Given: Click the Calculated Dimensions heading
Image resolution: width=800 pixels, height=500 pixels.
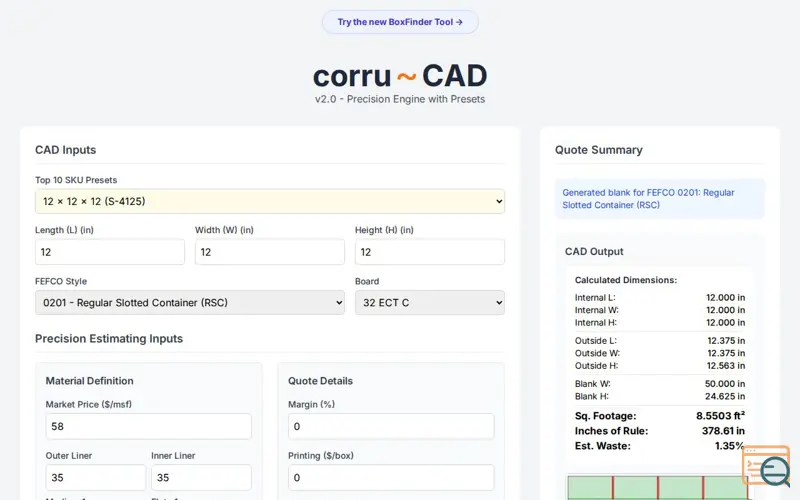Looking at the screenshot, I should coord(626,280).
